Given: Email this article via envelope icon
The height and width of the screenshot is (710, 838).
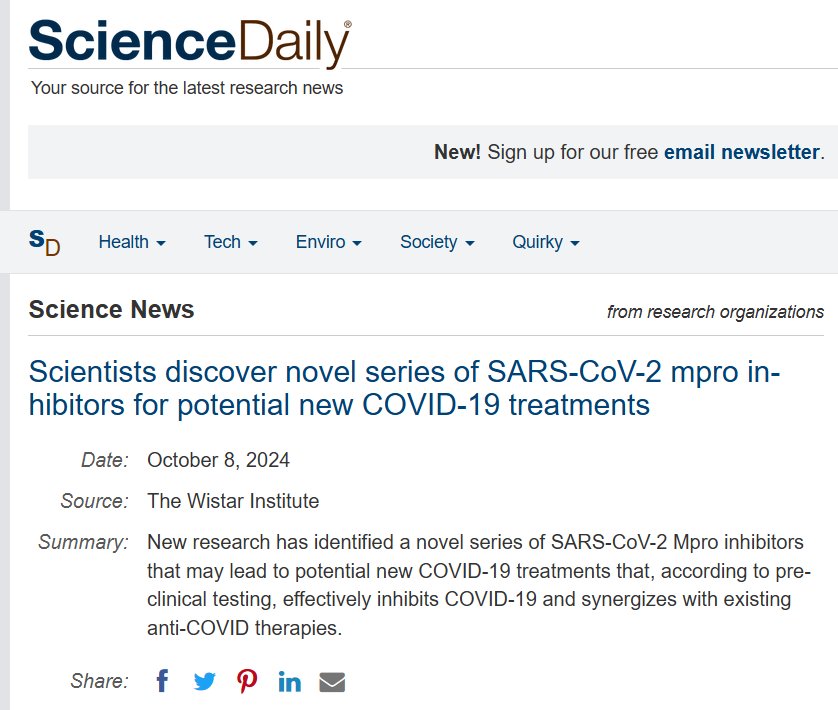Looking at the screenshot, I should 332,682.
